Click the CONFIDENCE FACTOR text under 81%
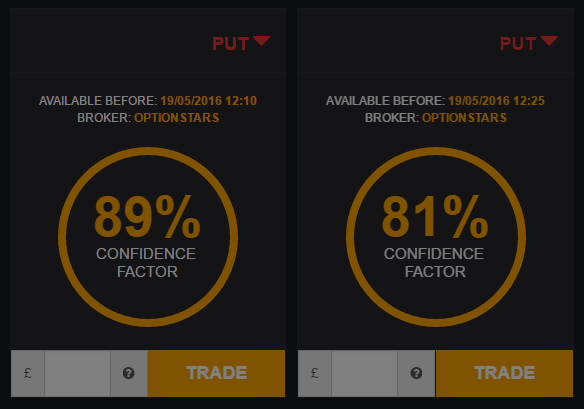The image size is (584, 409). (434, 263)
